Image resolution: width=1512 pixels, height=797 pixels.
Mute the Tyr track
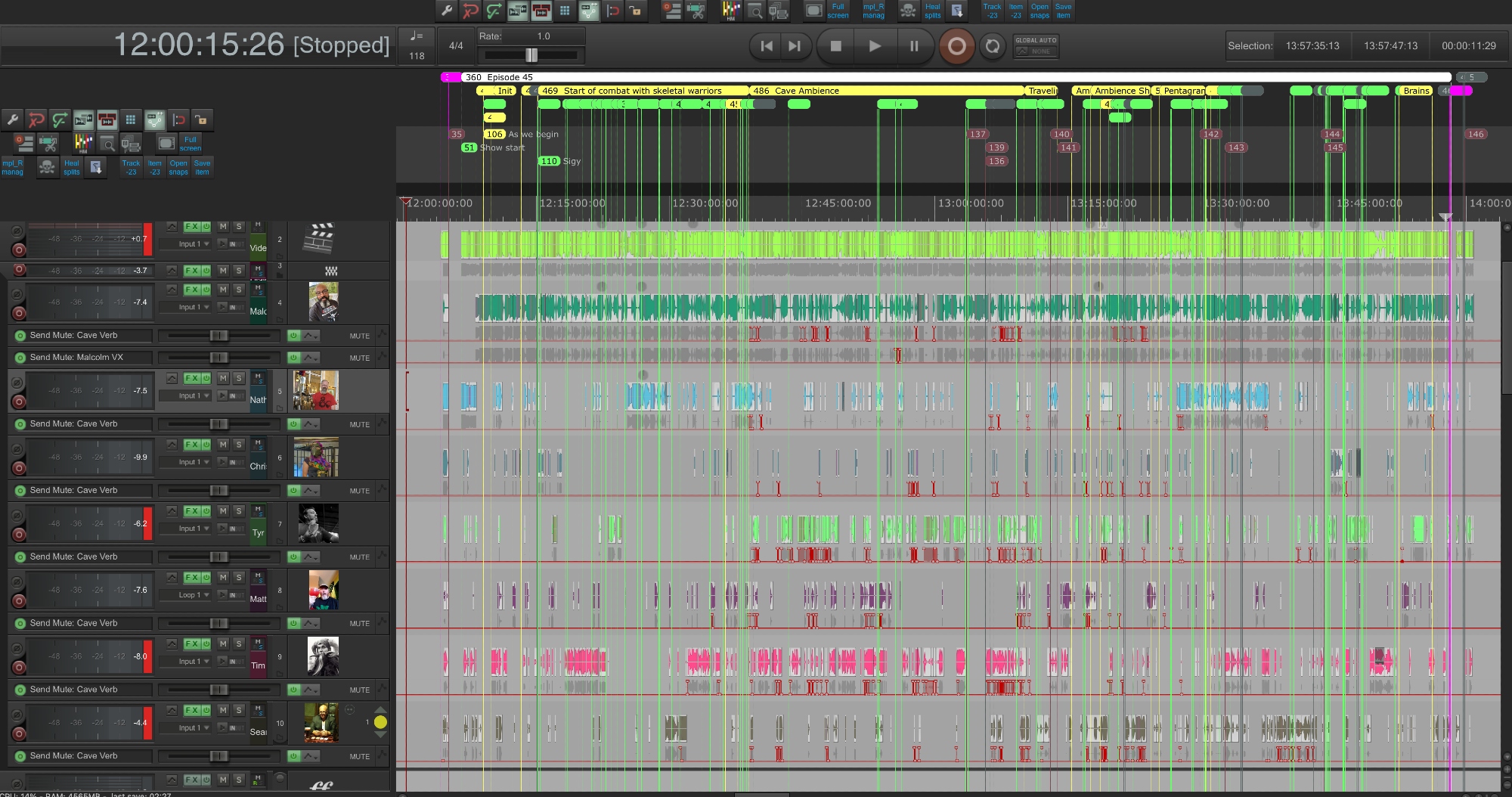pyautogui.click(x=223, y=511)
